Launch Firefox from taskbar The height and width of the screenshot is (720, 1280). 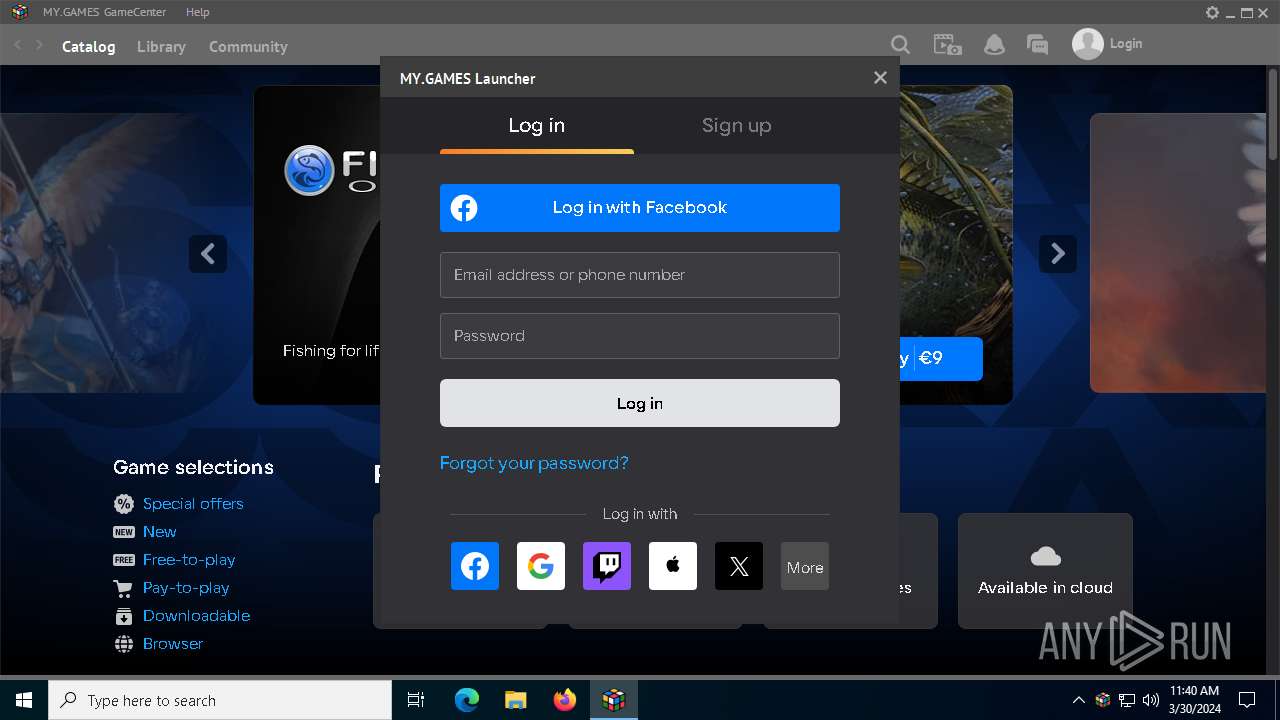pos(565,700)
